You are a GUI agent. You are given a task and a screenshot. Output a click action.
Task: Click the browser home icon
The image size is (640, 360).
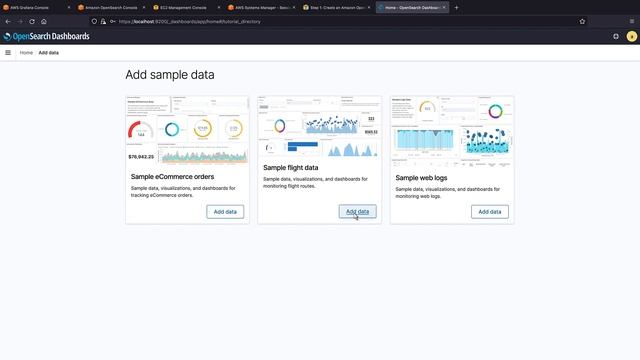click(44, 22)
